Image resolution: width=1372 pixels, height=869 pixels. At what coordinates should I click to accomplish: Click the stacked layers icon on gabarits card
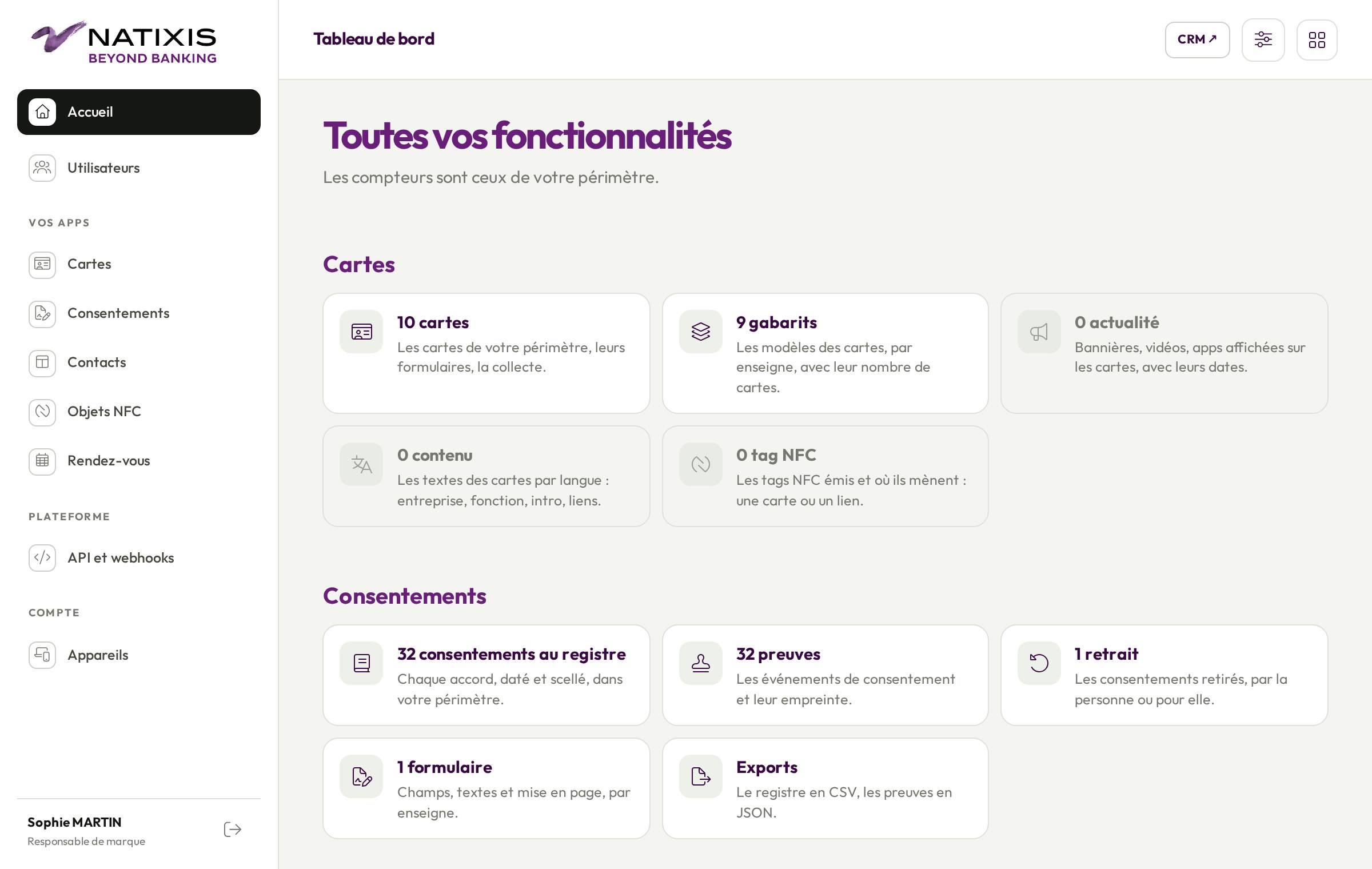[700, 332]
